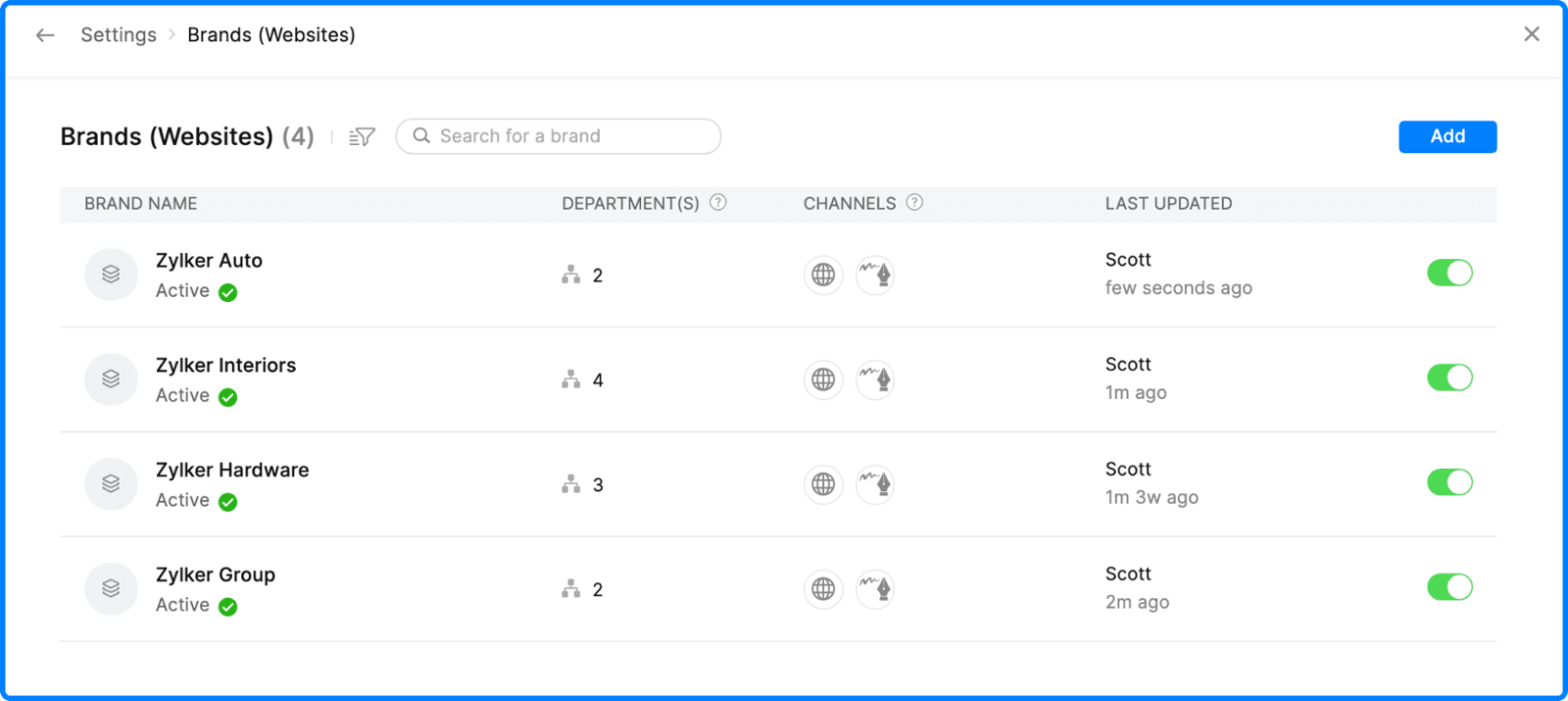Click Zylker Hardware department count icon
This screenshot has height=701, width=1568.
pos(571,484)
